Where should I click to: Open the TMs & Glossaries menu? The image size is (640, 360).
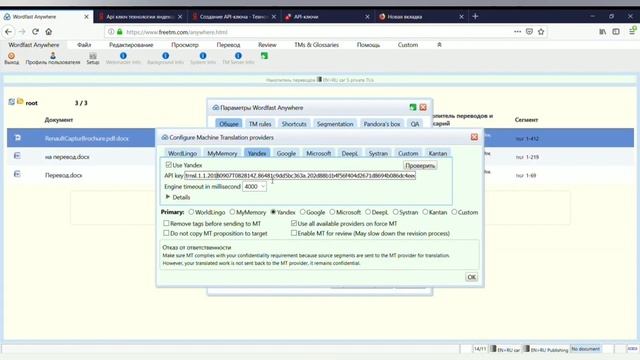[x=317, y=45]
